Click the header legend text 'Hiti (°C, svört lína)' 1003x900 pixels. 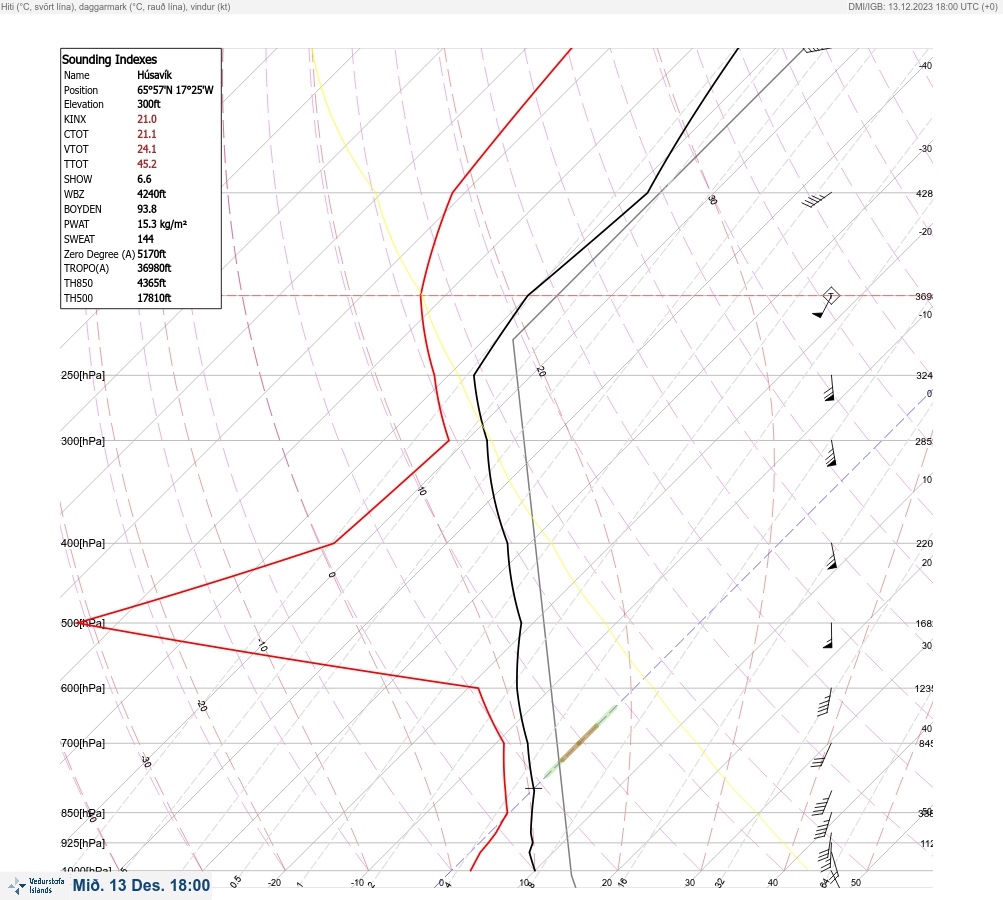click(37, 6)
